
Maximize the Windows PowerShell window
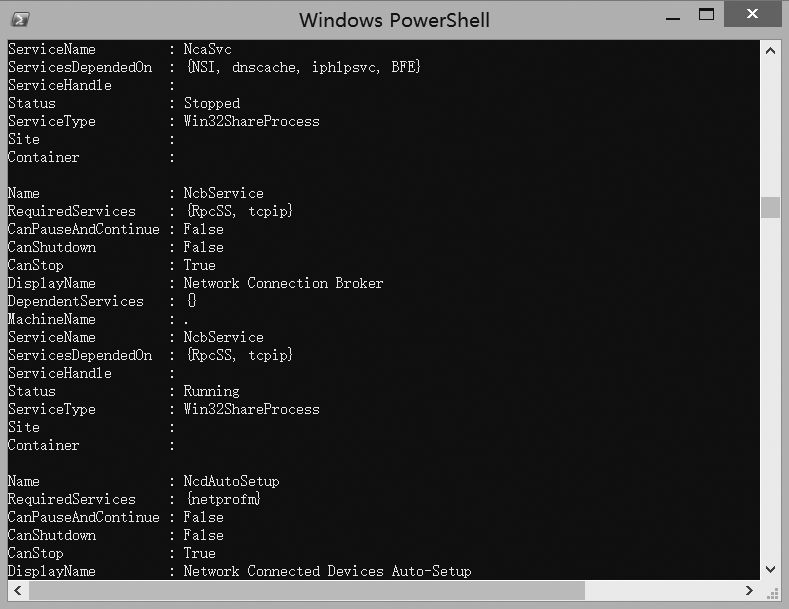(x=707, y=15)
